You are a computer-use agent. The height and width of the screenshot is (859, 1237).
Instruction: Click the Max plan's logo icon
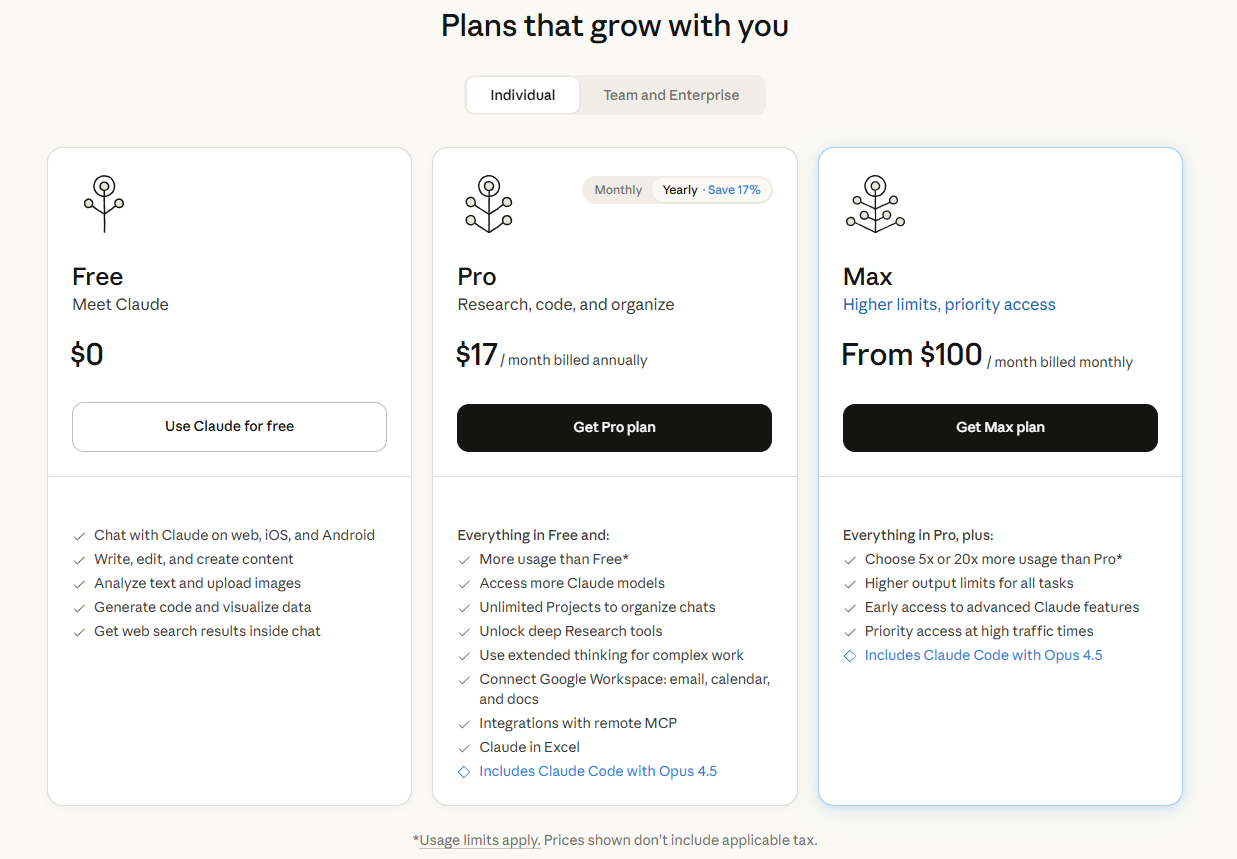pyautogui.click(x=875, y=204)
